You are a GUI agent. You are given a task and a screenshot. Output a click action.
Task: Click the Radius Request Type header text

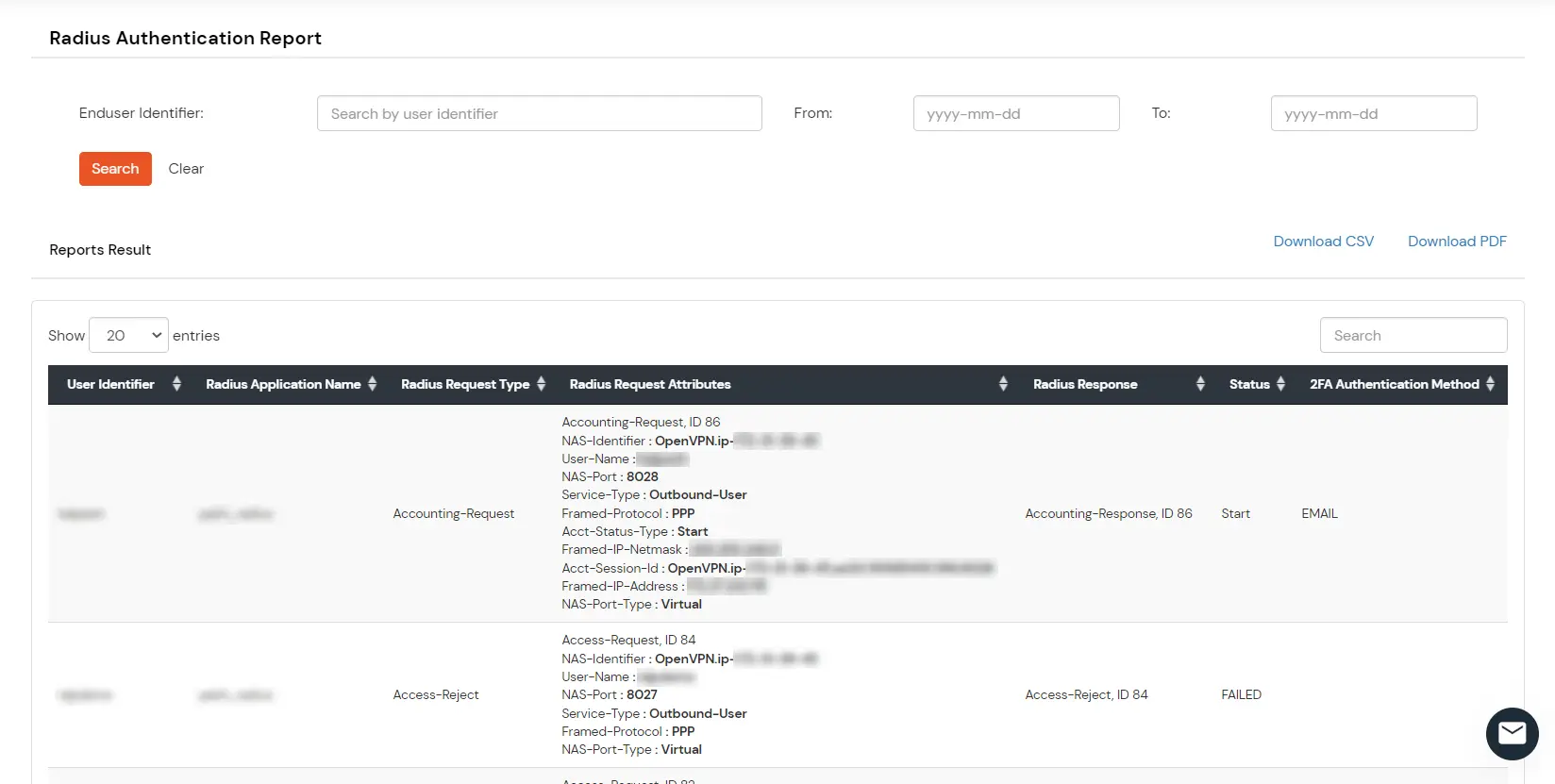[x=465, y=384]
